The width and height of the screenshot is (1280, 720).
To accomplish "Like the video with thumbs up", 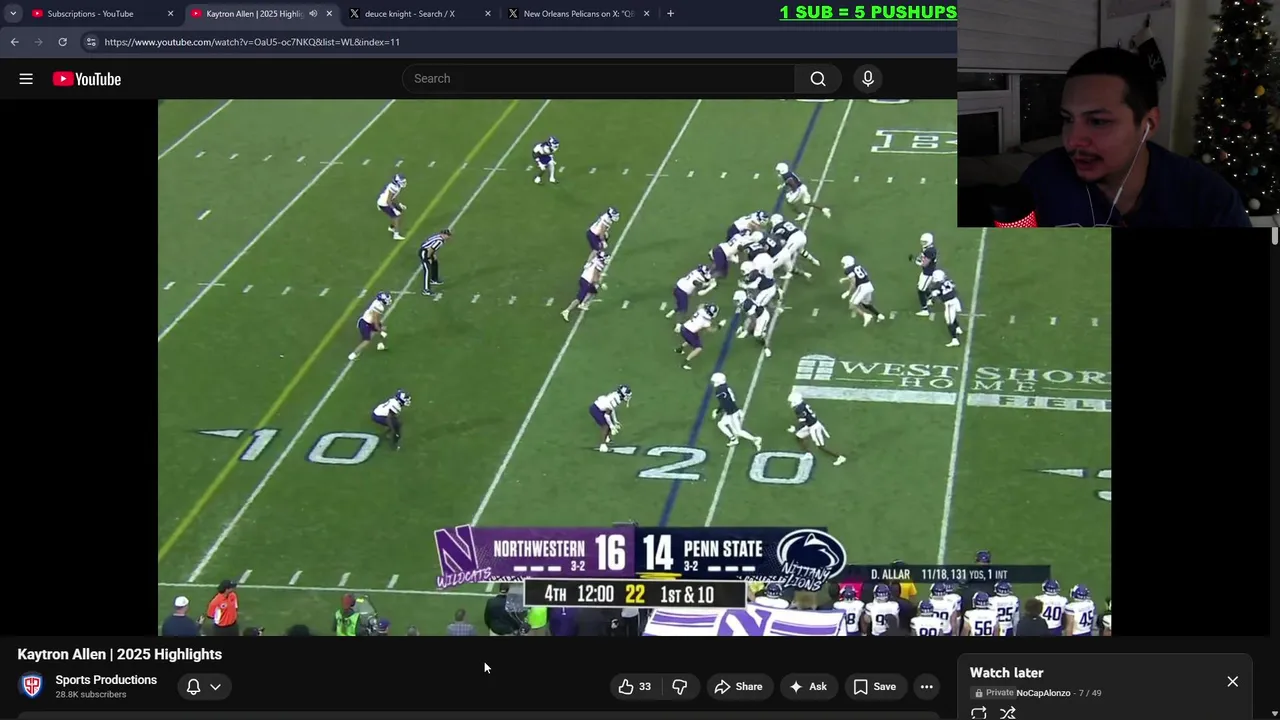I will tap(634, 687).
